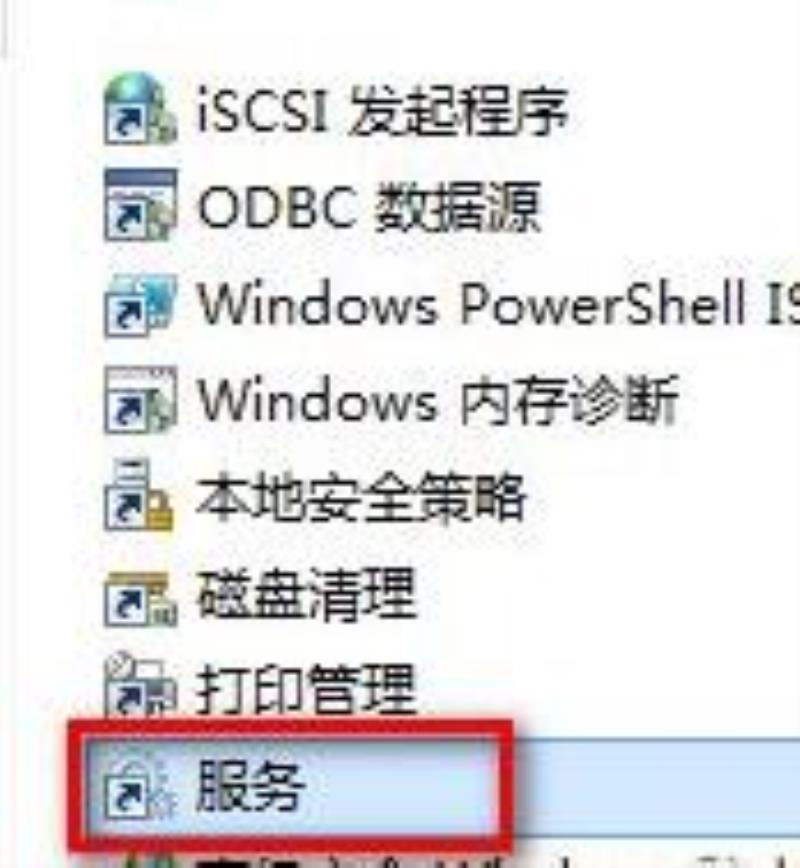Select the ODBC 数据源 text label
Viewport: 800px width, 868px height.
pyautogui.click(x=369, y=208)
